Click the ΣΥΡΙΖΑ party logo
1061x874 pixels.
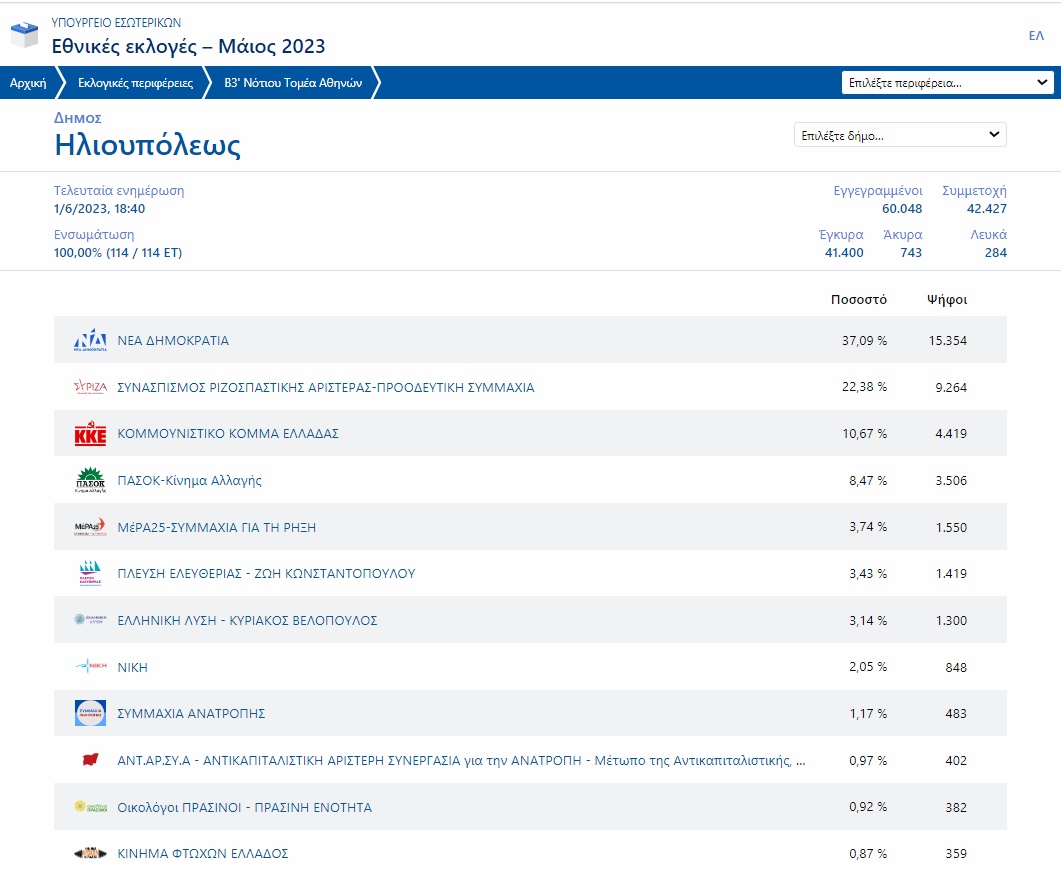[x=90, y=387]
